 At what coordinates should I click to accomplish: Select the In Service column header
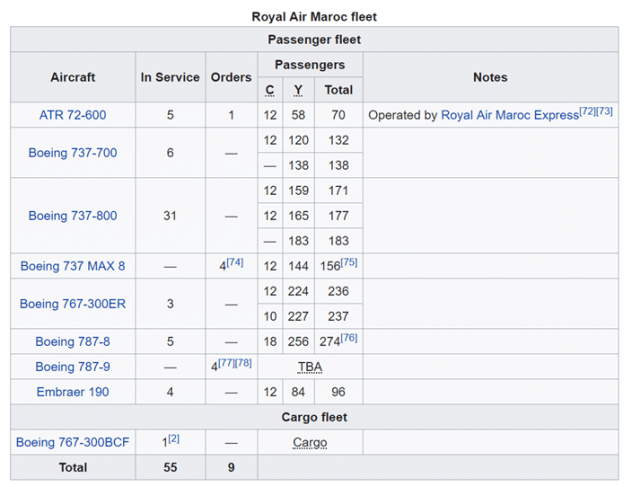tap(170, 77)
